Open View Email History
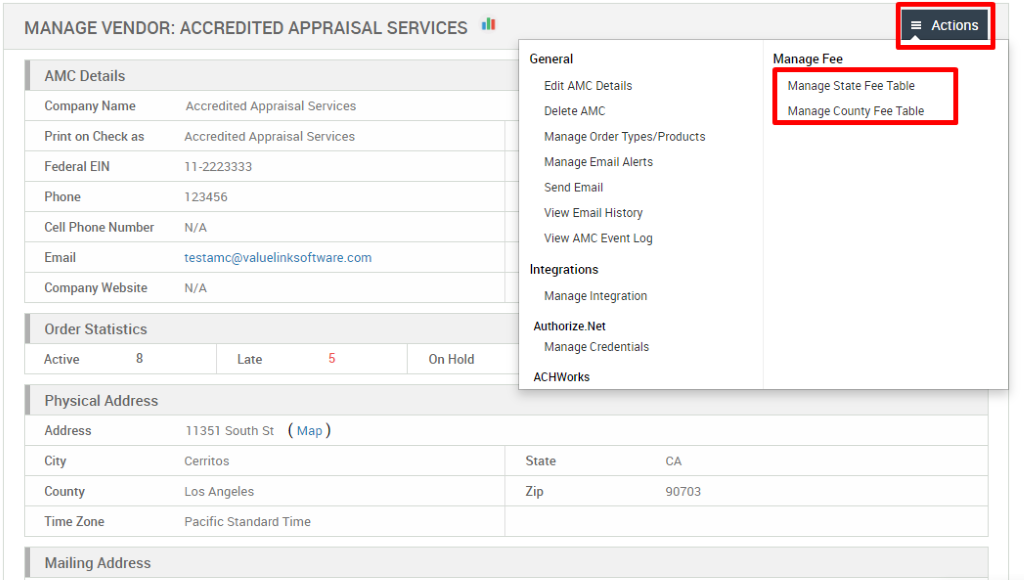 point(593,213)
